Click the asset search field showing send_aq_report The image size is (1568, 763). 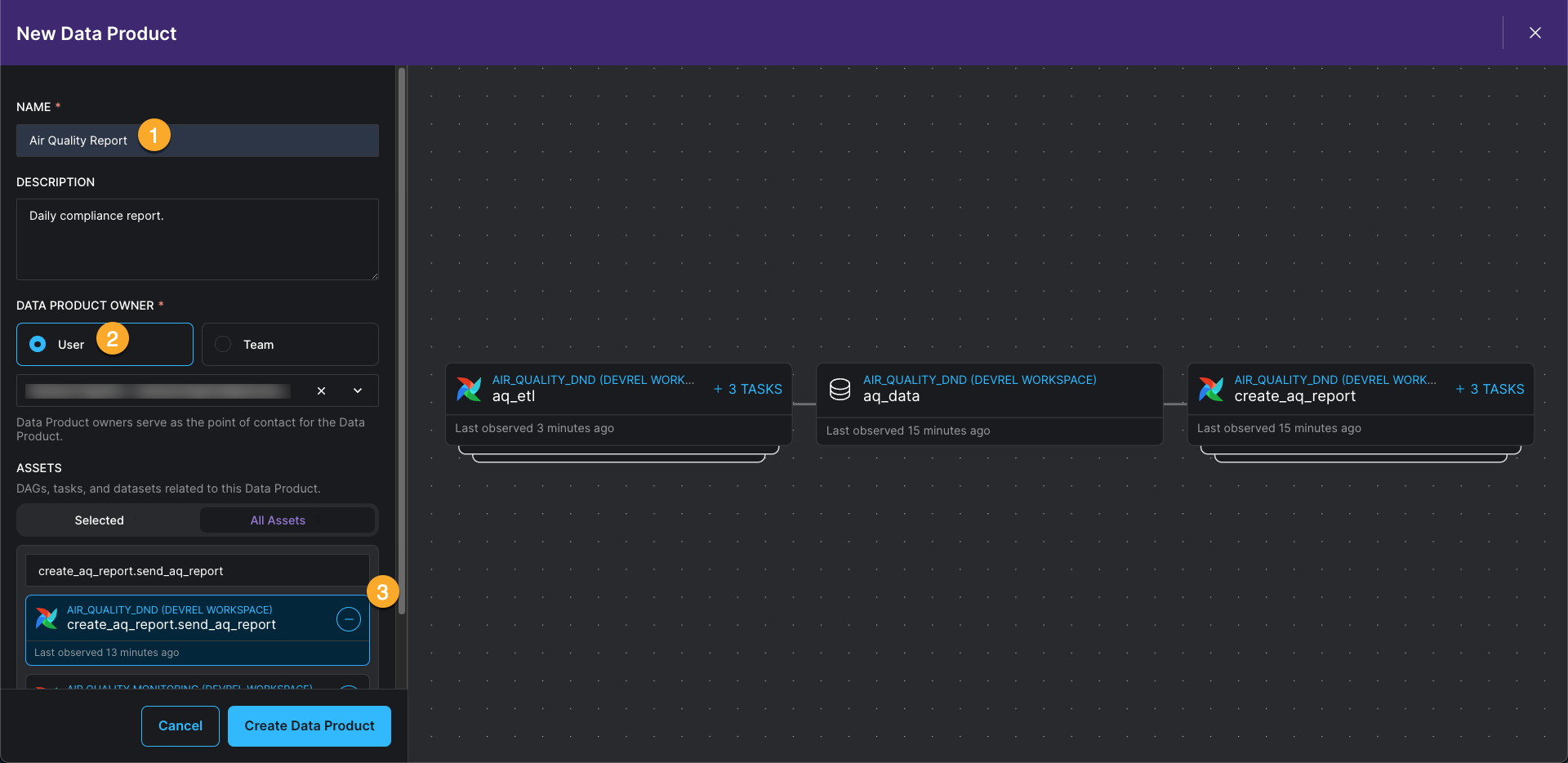click(x=196, y=570)
